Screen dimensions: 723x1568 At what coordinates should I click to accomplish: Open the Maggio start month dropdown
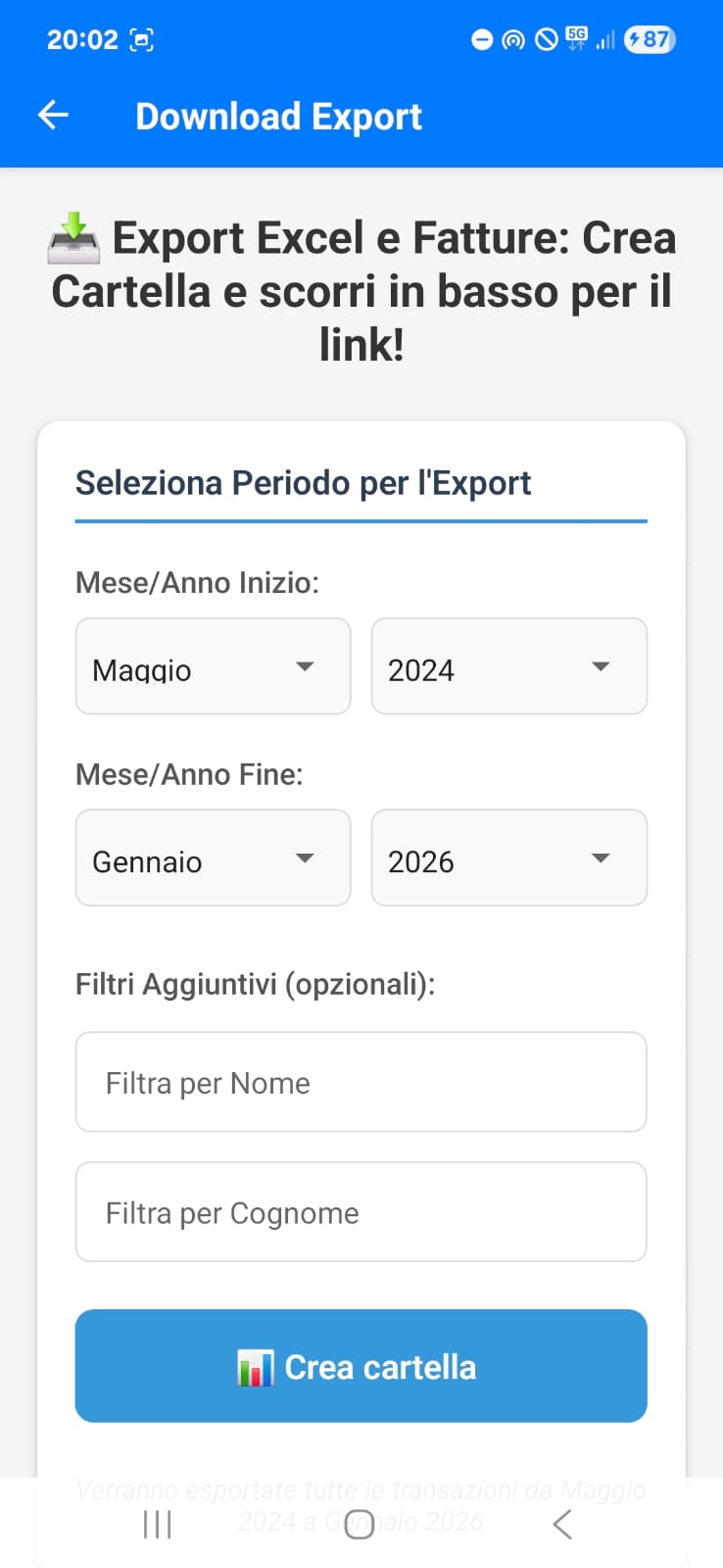[x=213, y=666]
